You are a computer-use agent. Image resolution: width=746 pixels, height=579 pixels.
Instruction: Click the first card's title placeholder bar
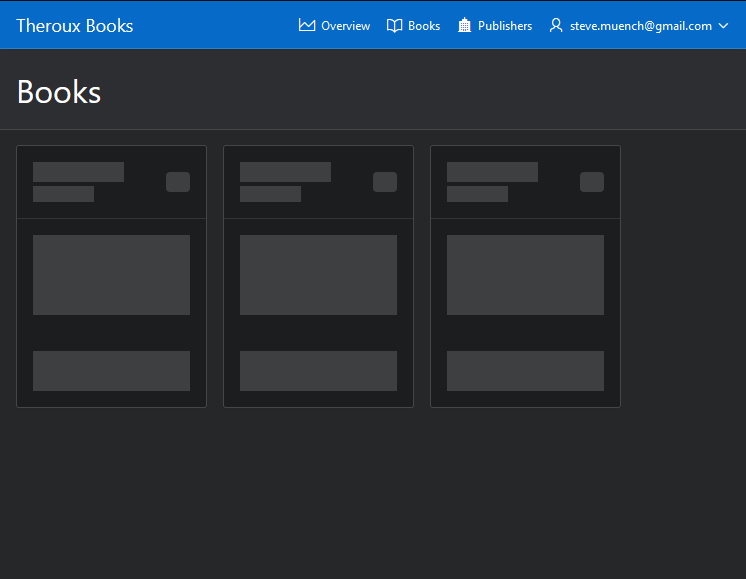pos(78,172)
